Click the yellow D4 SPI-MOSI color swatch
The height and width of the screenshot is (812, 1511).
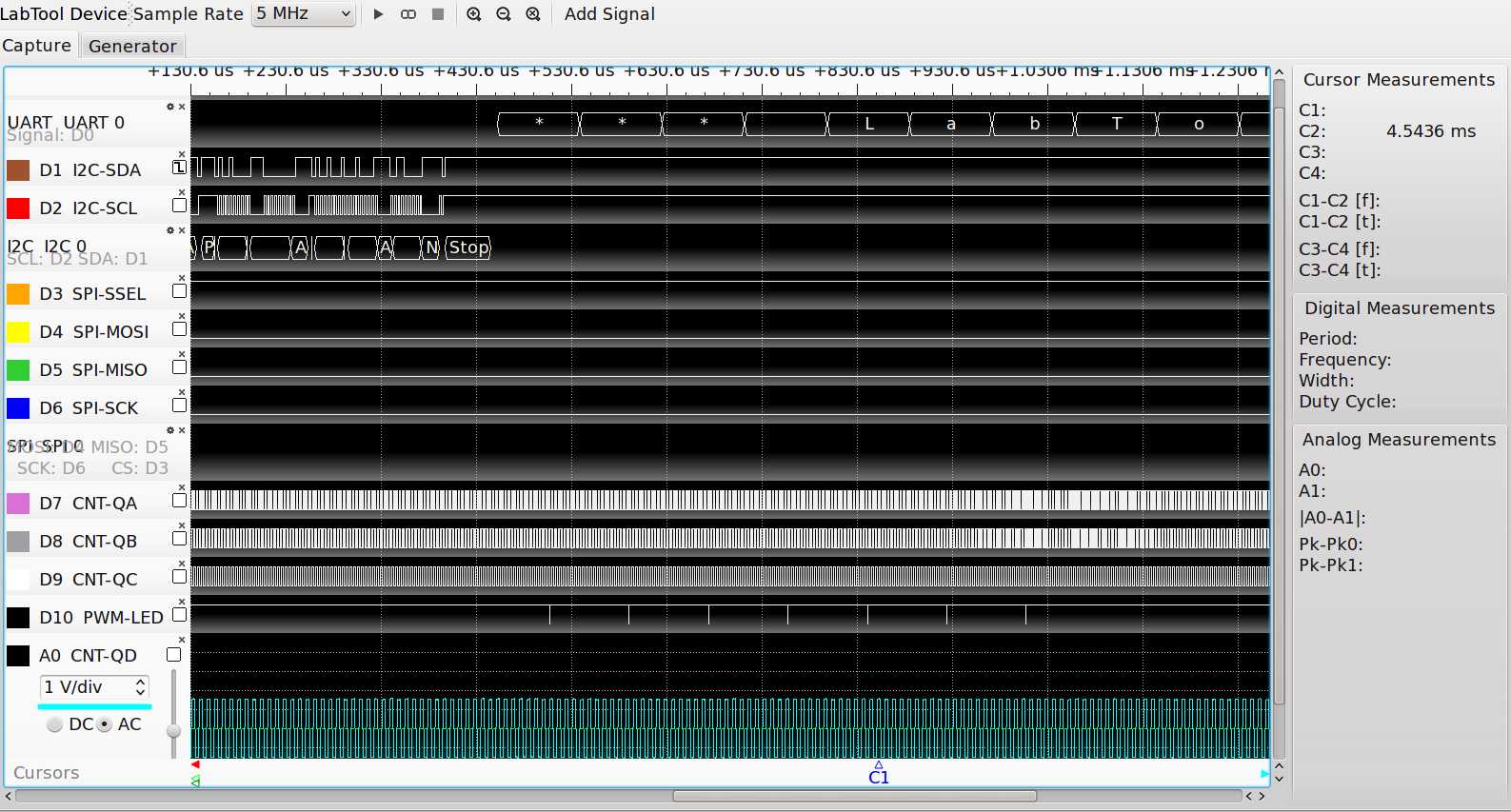[x=18, y=332]
